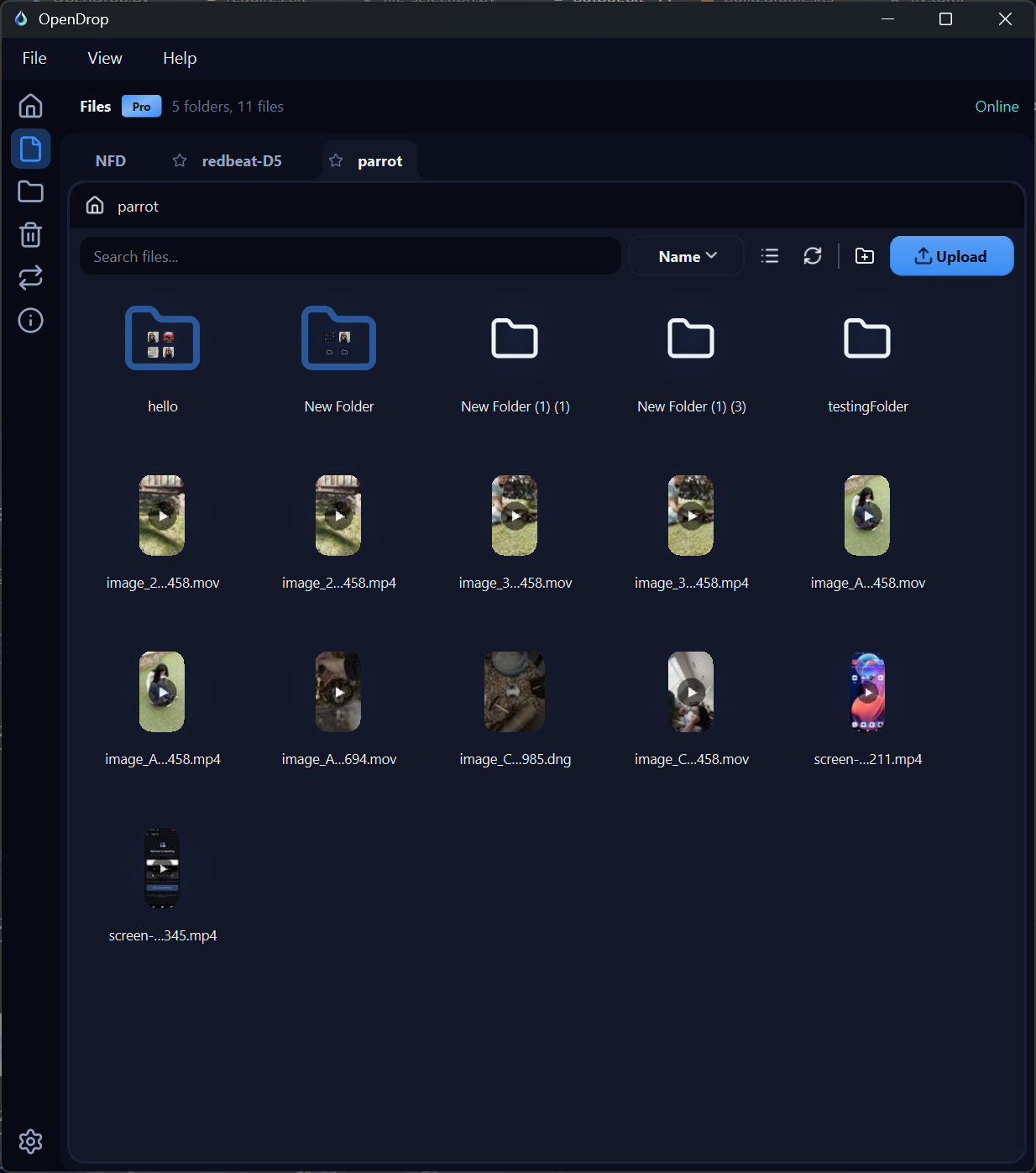The image size is (1036, 1173).
Task: Select screen-...345.mp4 video thumbnail
Action: point(162,868)
